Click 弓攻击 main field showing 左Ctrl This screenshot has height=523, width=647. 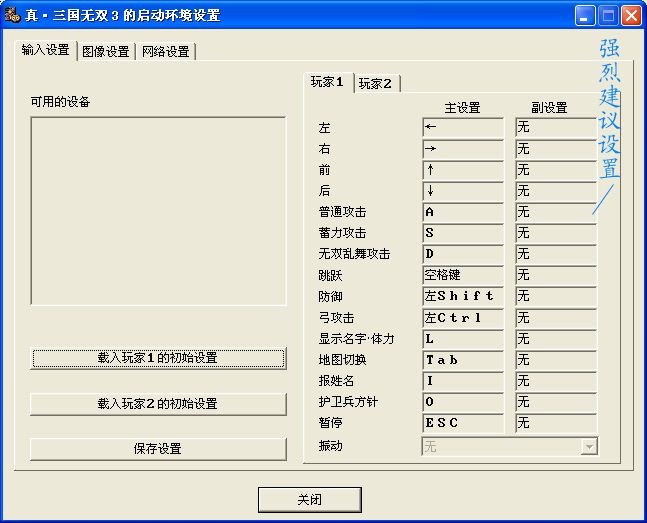click(463, 317)
